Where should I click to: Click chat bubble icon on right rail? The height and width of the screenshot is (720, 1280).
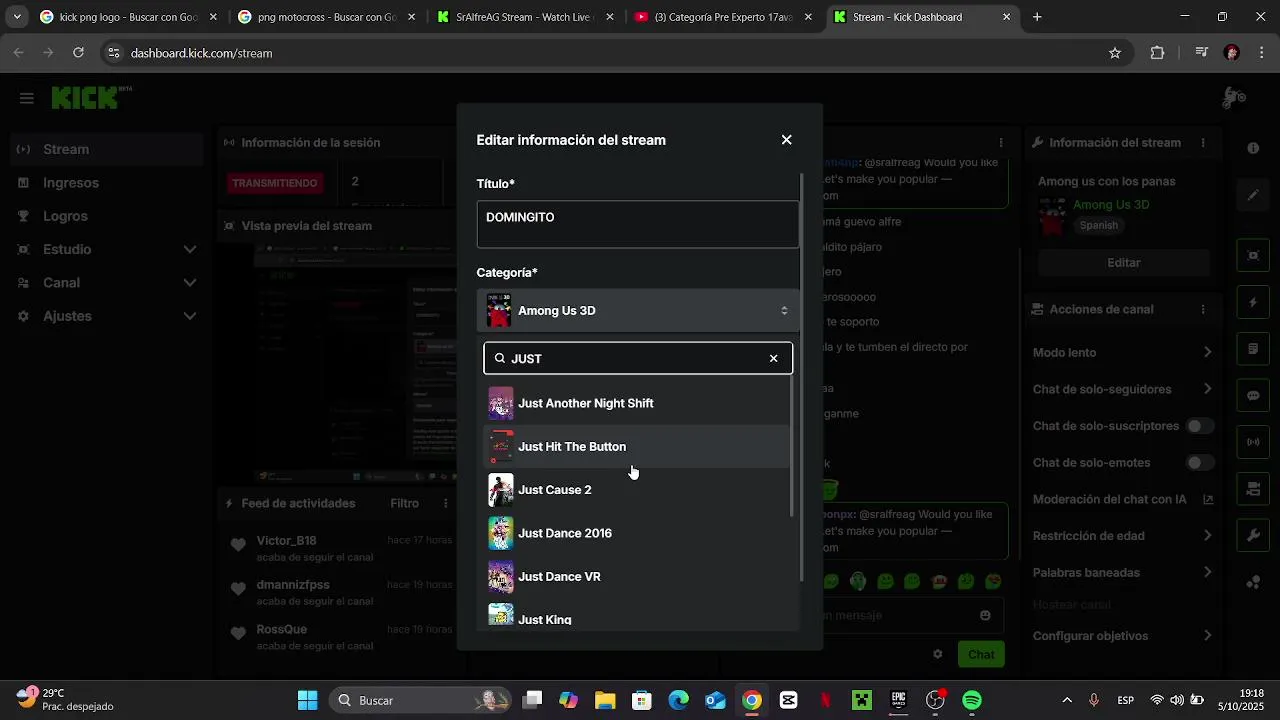(x=1253, y=396)
